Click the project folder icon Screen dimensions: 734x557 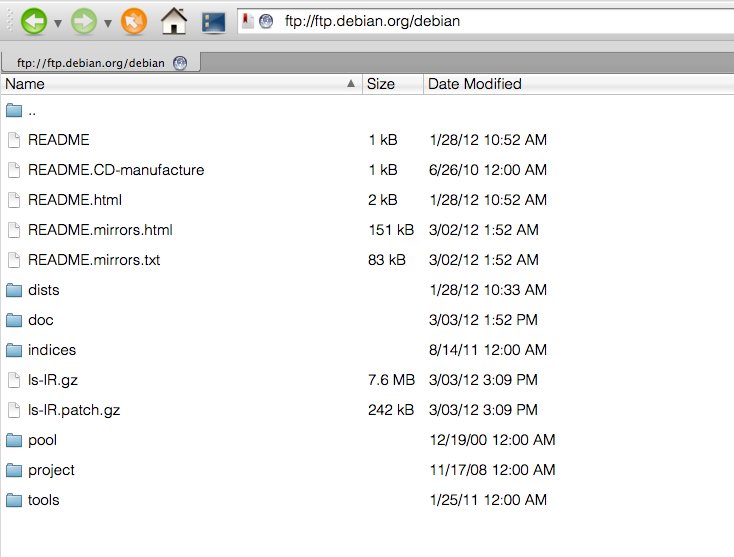pos(14,470)
